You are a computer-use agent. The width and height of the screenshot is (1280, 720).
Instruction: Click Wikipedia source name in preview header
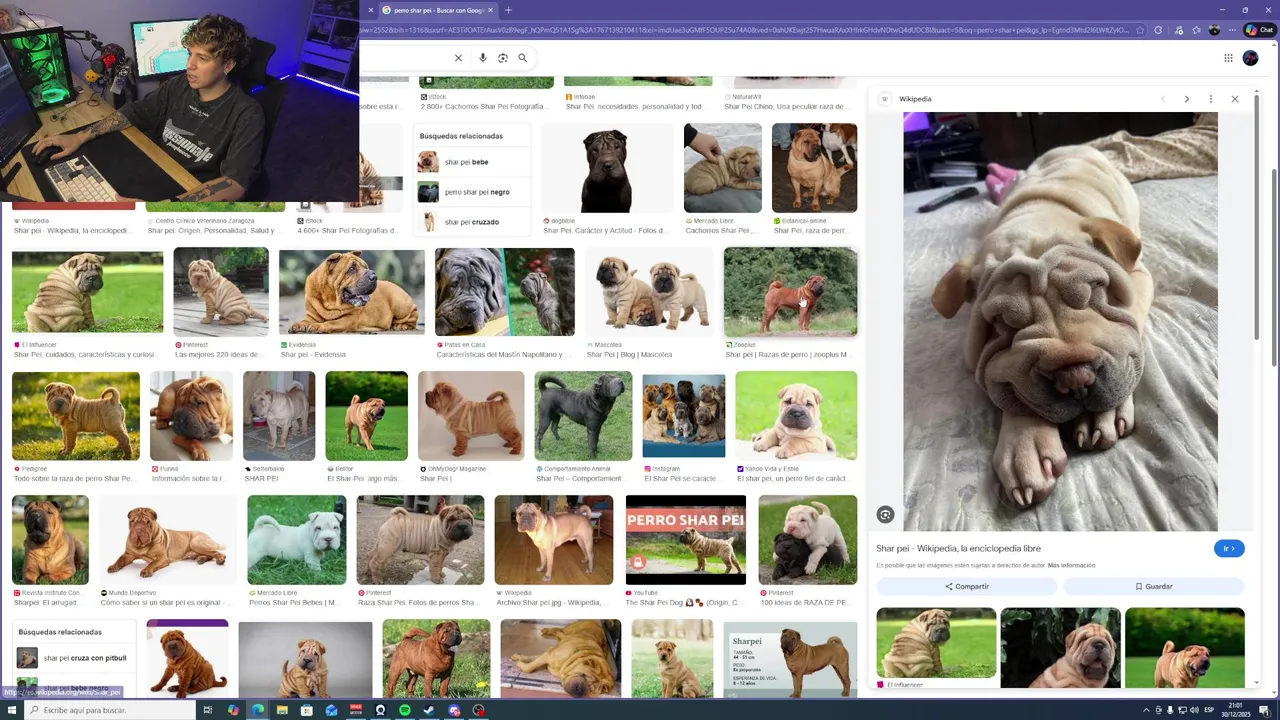click(915, 99)
